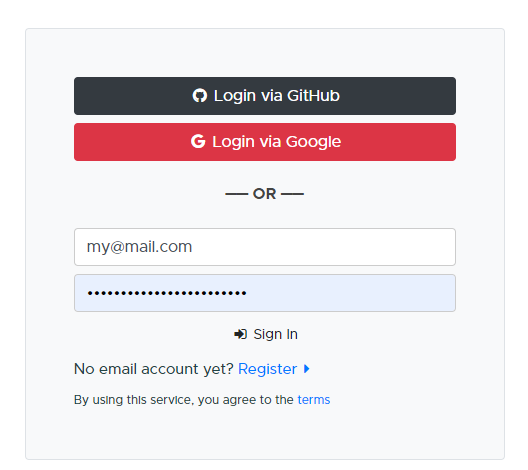Open the Register link
This screenshot has height=470, width=528.
pos(267,369)
